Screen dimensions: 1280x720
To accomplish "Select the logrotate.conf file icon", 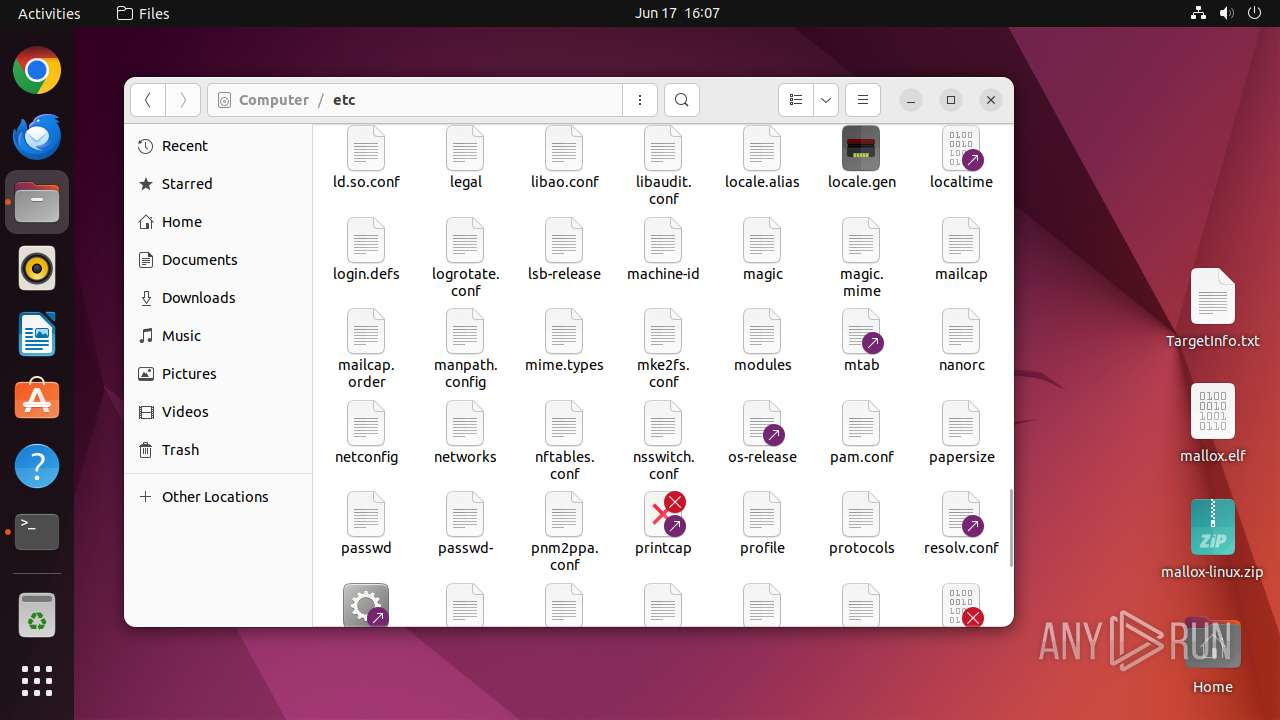I will coord(465,240).
